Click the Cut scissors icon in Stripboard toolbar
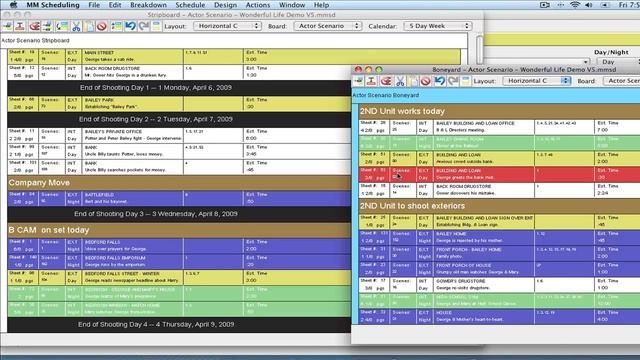640x360 pixels. tap(76, 27)
